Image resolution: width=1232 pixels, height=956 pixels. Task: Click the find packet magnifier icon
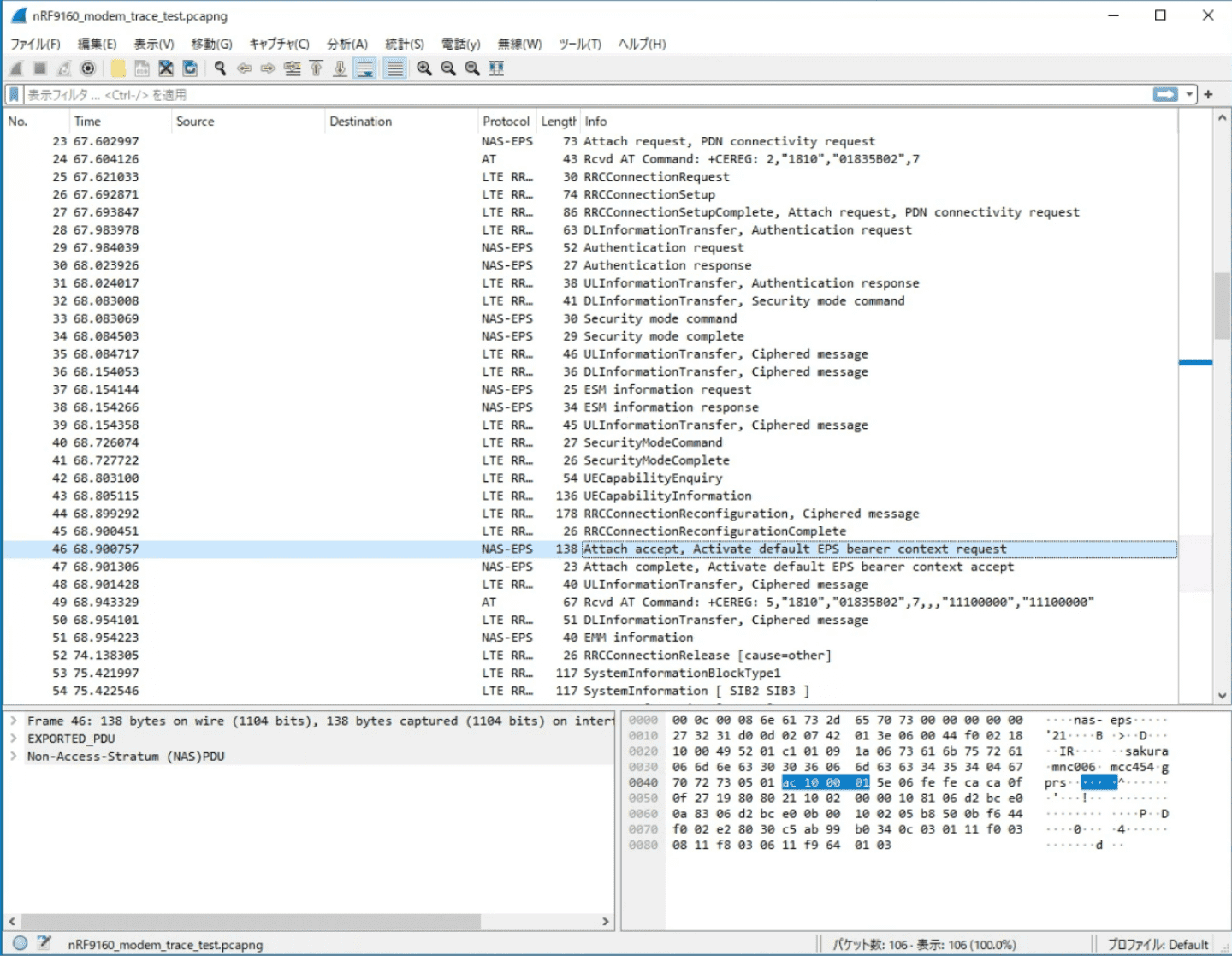point(220,68)
